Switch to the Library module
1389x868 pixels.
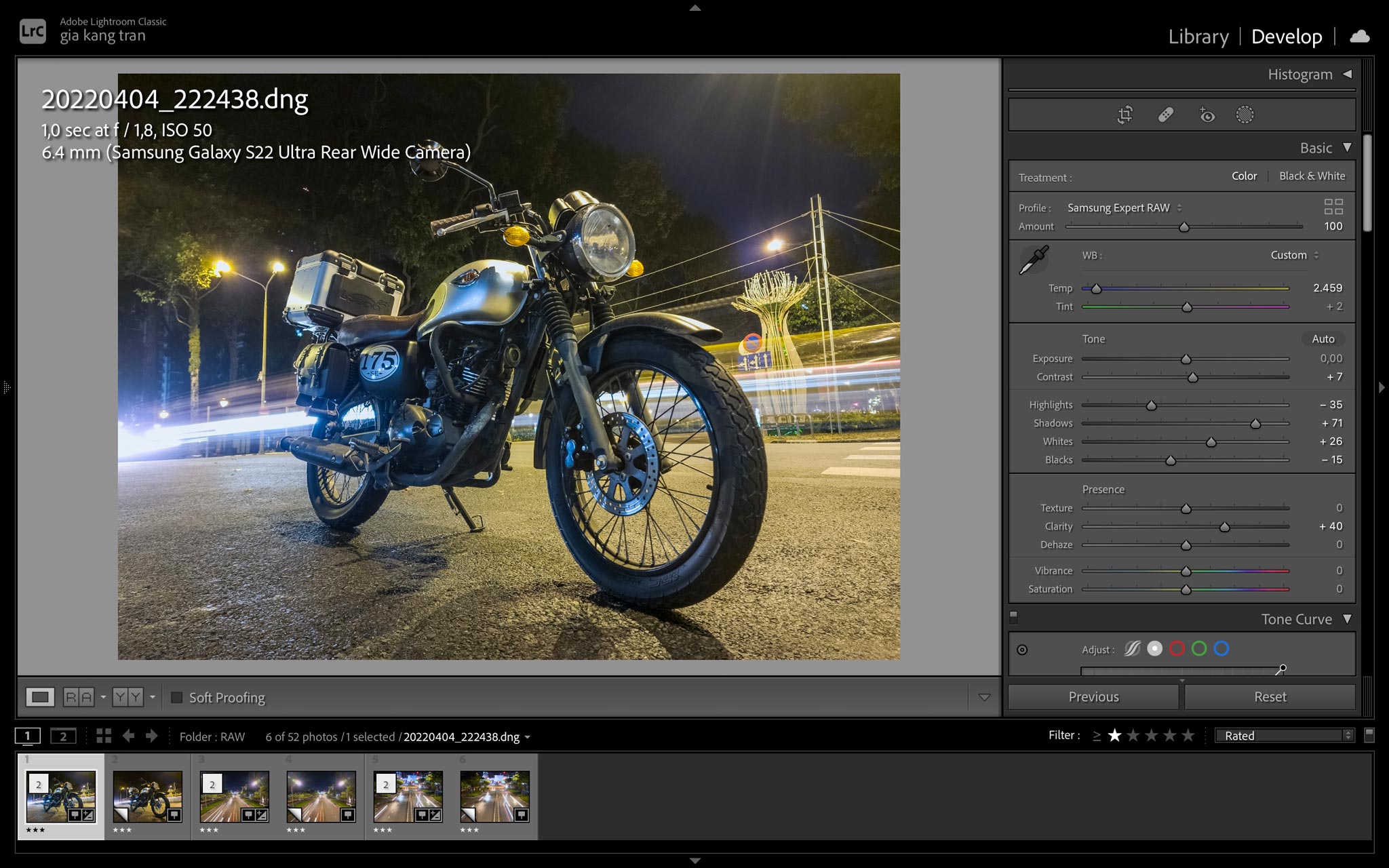[1198, 37]
